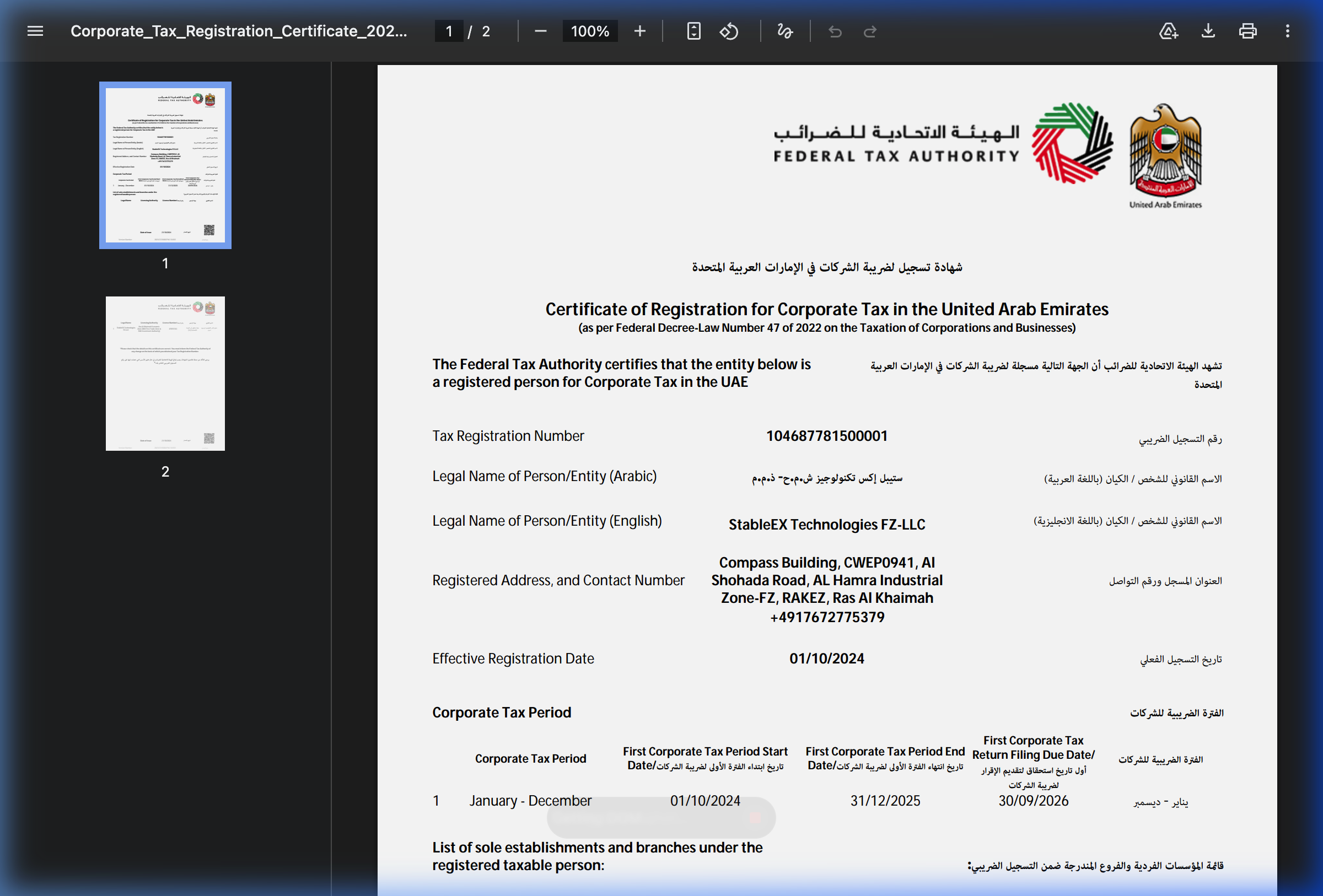
Task: Open the three-dot more options menu
Action: (x=1287, y=31)
